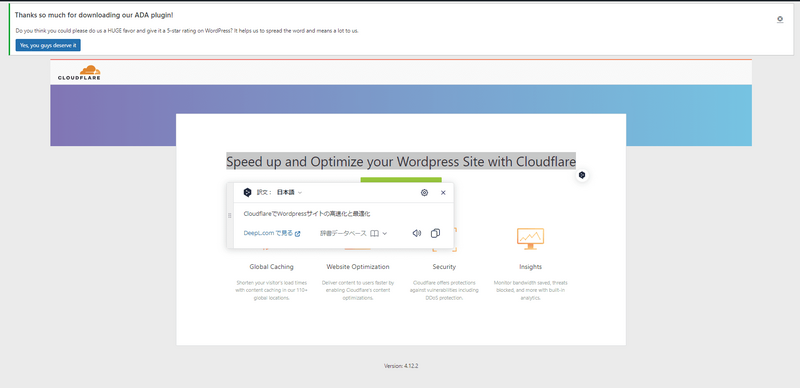Click the Website Optimization title
Viewport: 800px width, 388px height.
pos(358,266)
